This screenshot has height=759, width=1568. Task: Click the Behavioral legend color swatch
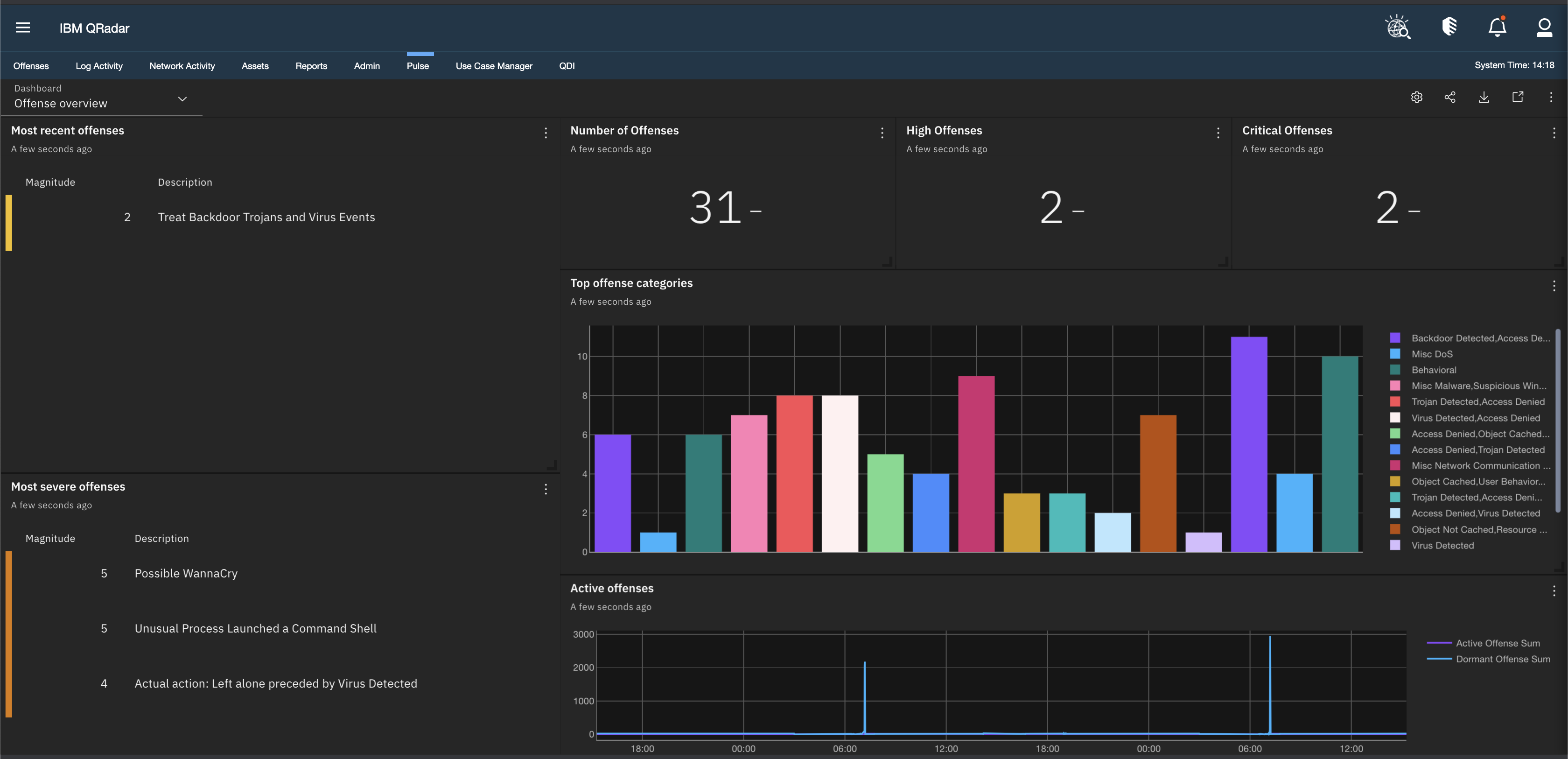[1395, 370]
